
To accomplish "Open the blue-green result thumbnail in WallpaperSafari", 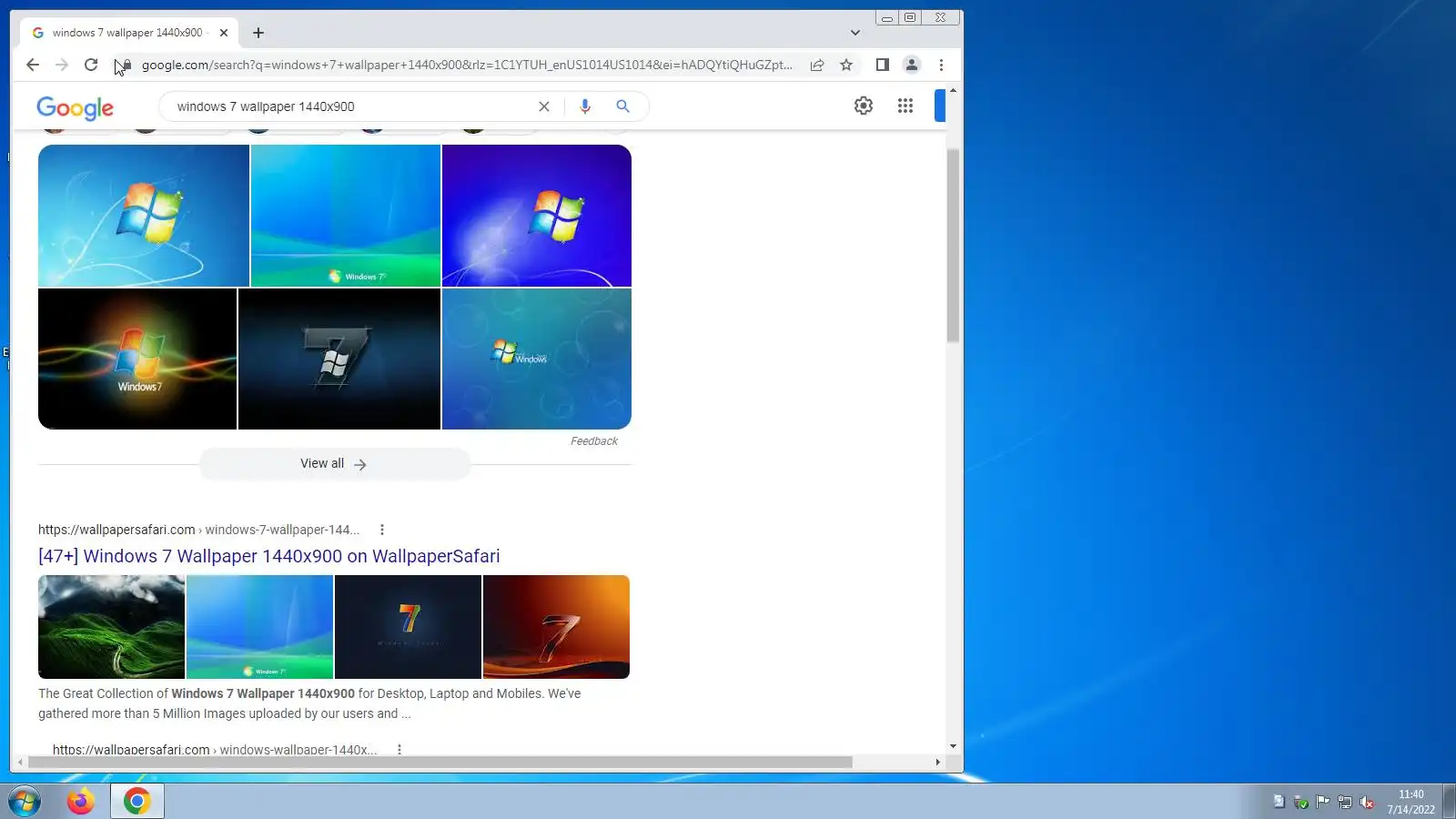I will pyautogui.click(x=259, y=627).
